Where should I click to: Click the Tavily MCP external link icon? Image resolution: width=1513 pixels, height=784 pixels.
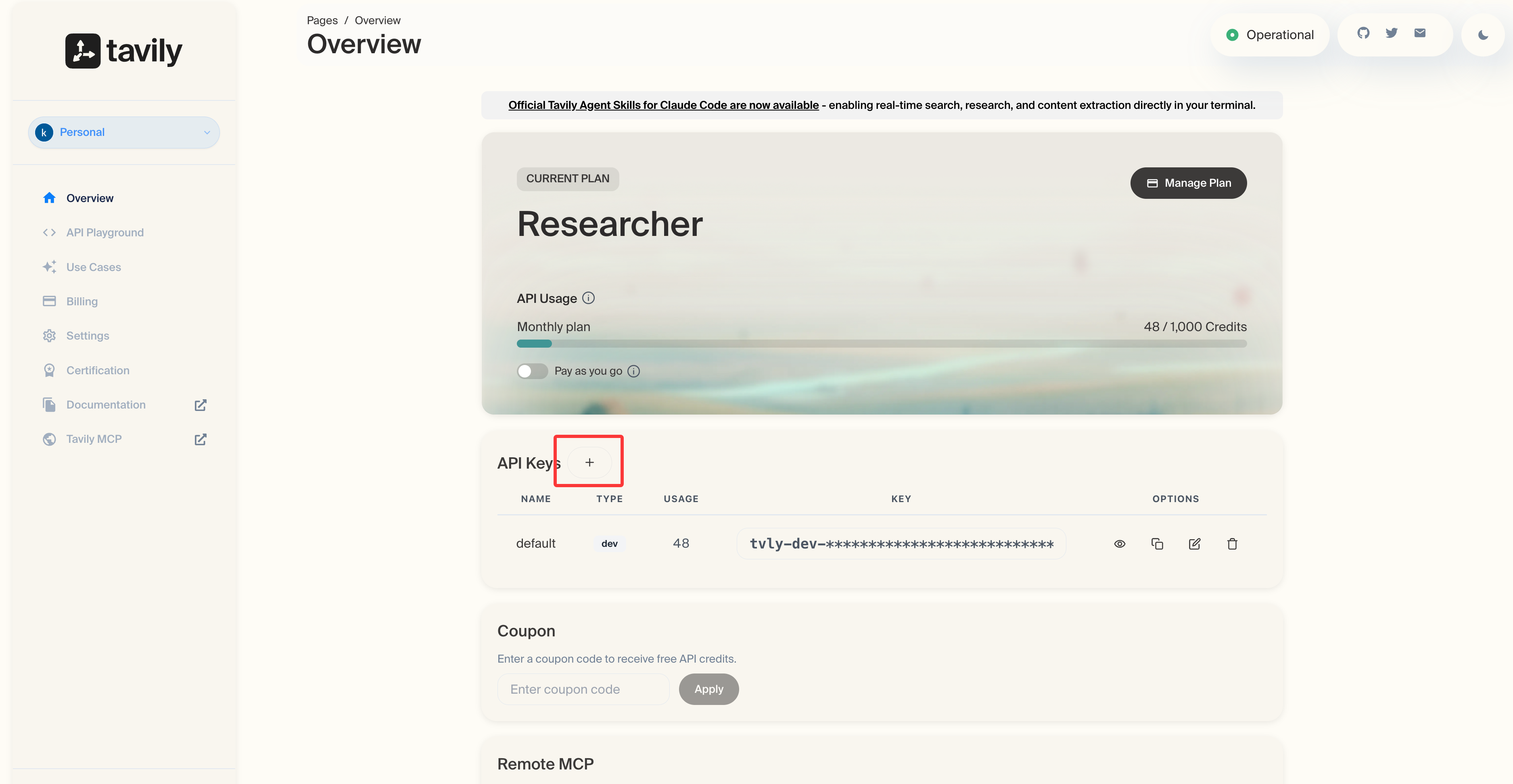(200, 439)
